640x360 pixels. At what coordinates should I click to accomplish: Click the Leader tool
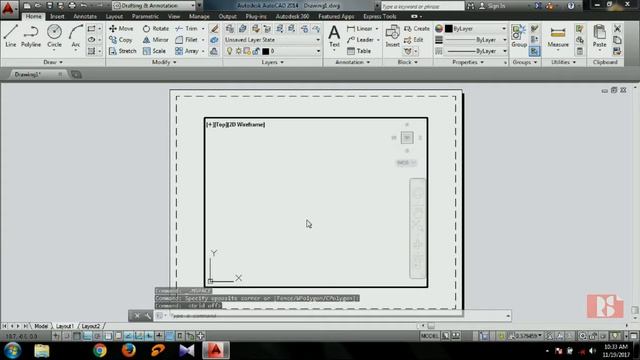[360, 40]
